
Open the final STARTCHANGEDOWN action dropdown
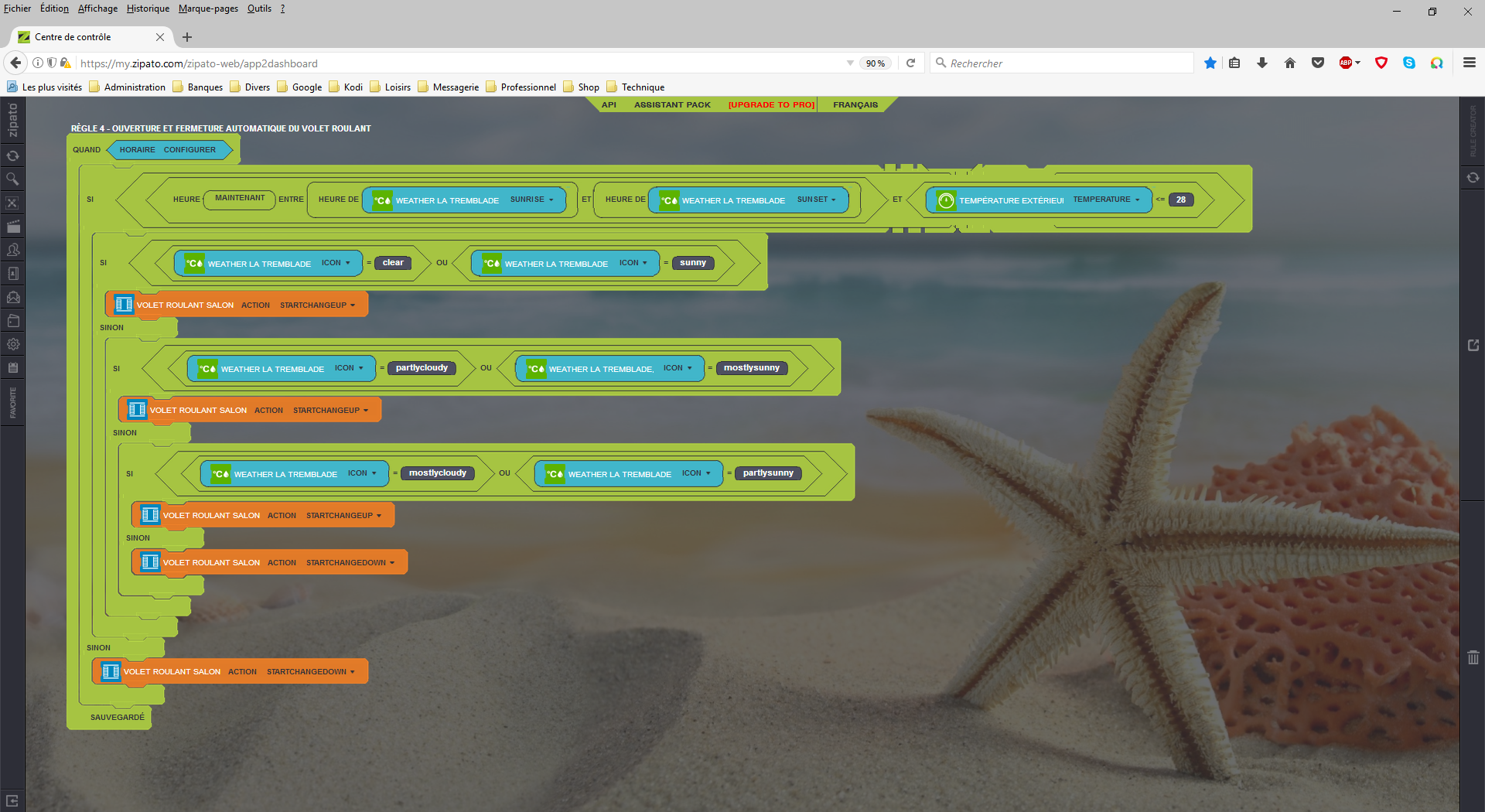(310, 672)
